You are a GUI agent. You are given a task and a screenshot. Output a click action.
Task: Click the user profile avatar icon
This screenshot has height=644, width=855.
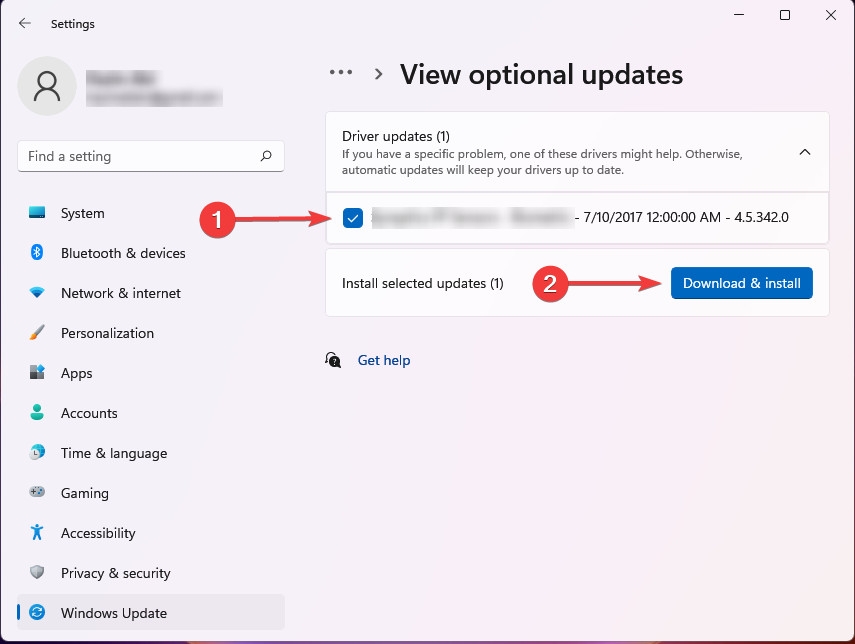47,86
